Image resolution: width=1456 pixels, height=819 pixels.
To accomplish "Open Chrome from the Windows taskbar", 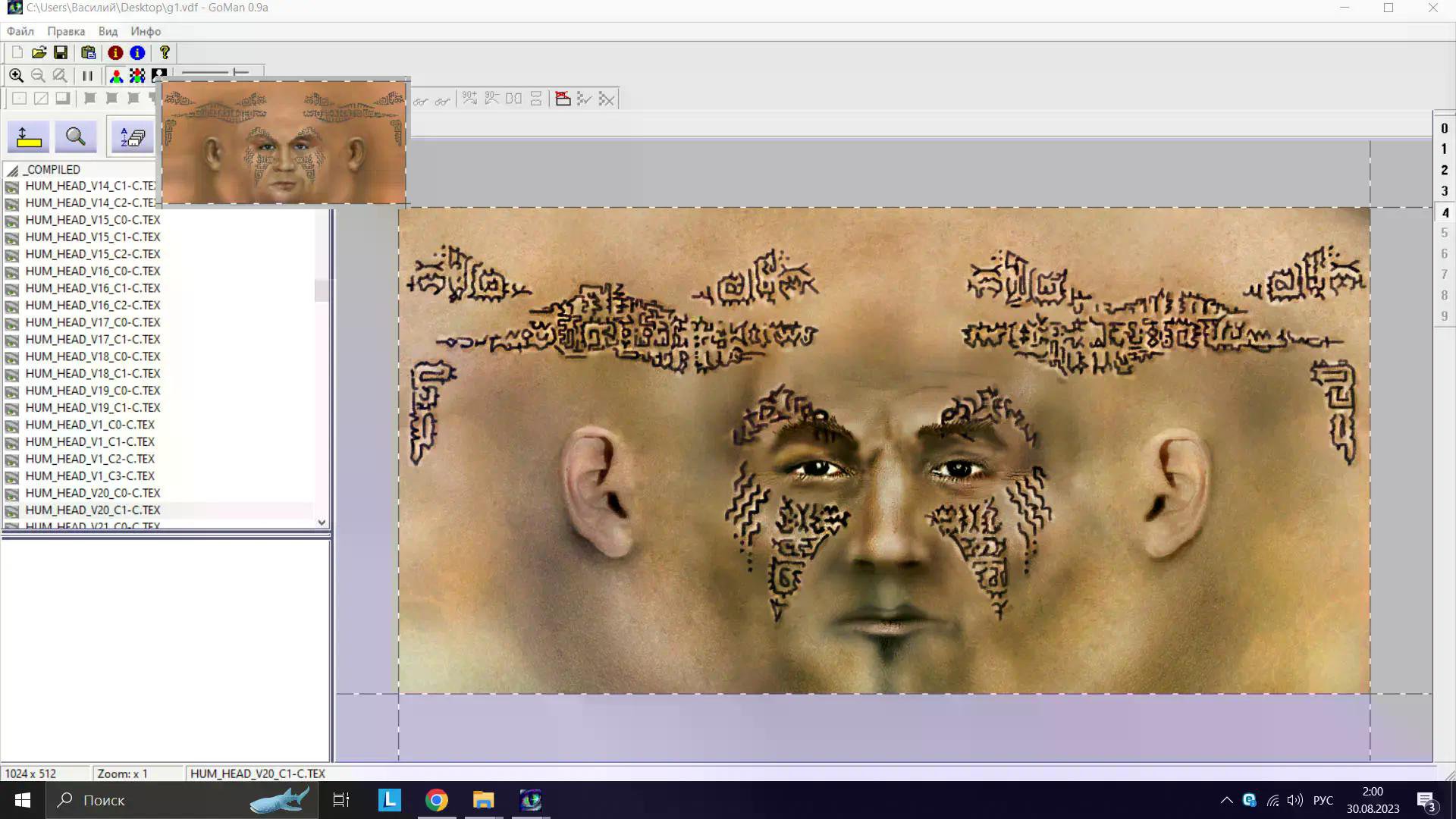I will (x=436, y=800).
